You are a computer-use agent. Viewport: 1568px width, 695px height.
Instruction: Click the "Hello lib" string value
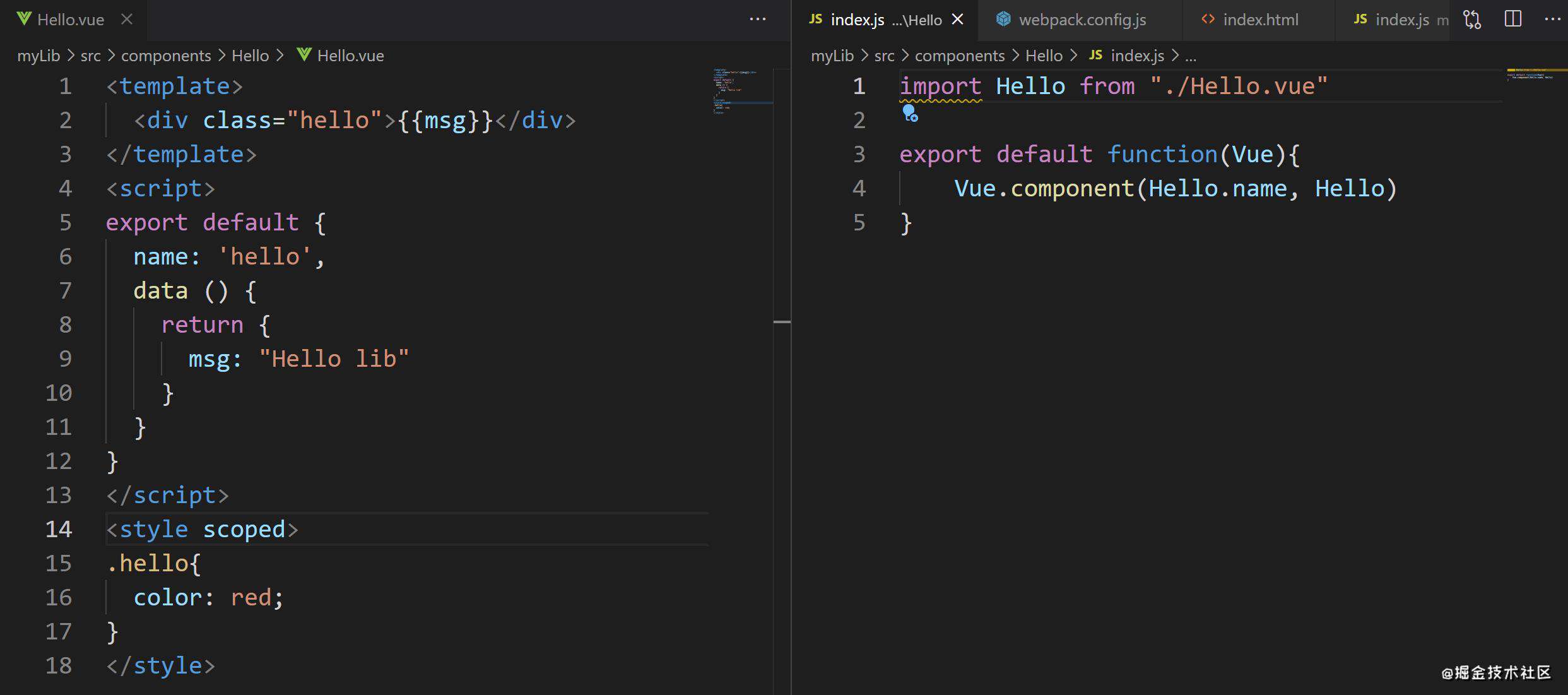(x=334, y=359)
